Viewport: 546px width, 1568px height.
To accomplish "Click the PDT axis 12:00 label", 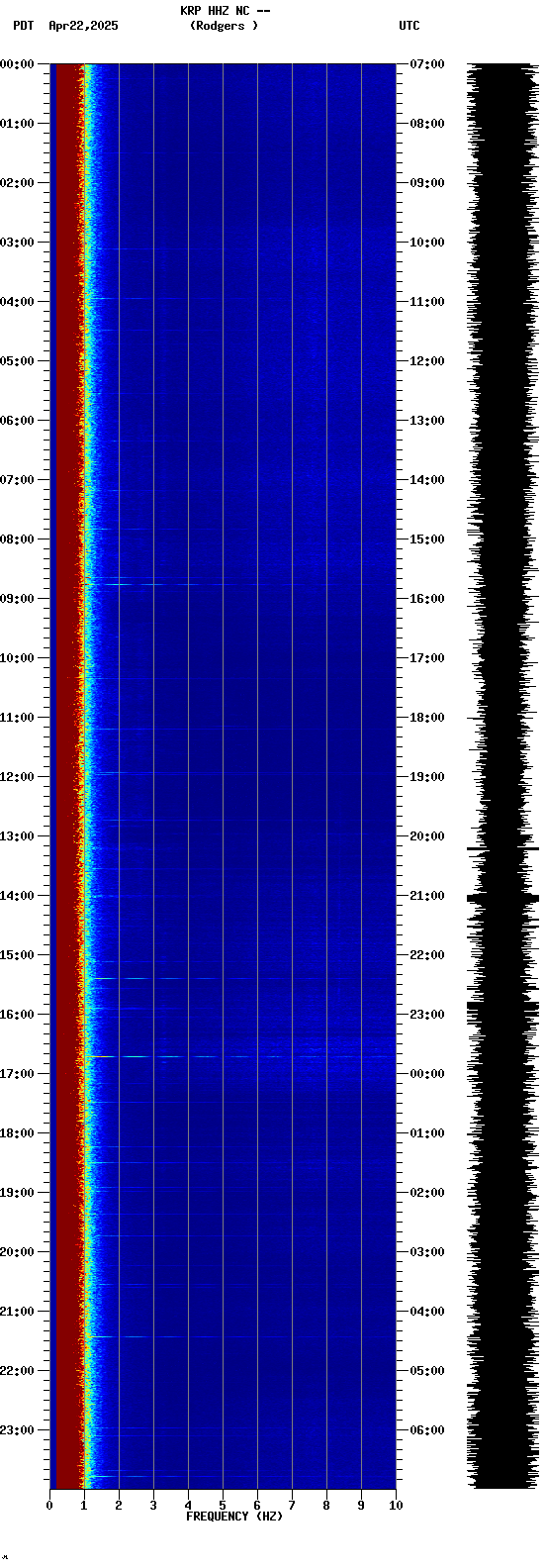I will pyautogui.click(x=17, y=777).
